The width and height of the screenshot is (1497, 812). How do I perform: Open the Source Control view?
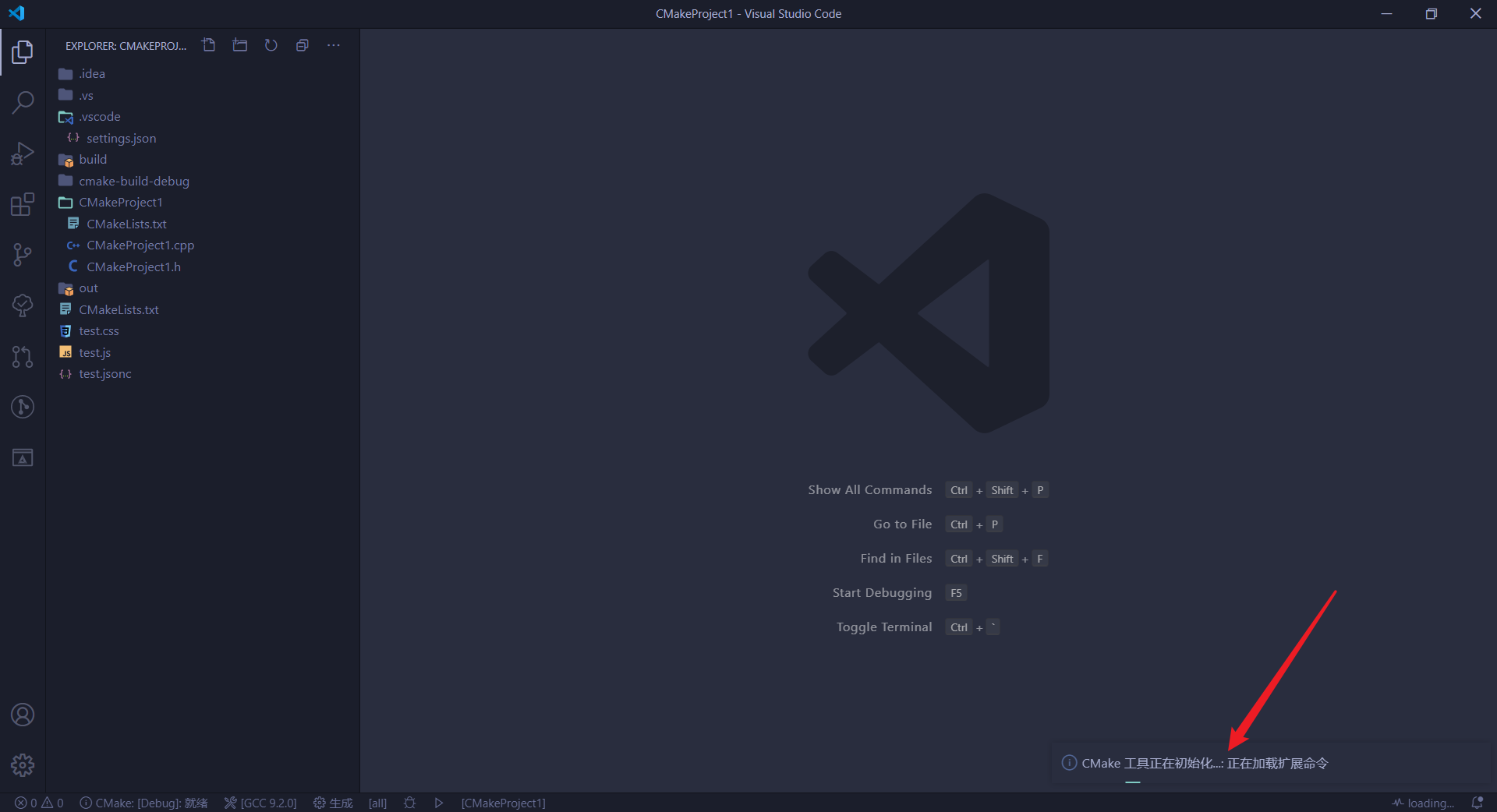click(x=23, y=255)
